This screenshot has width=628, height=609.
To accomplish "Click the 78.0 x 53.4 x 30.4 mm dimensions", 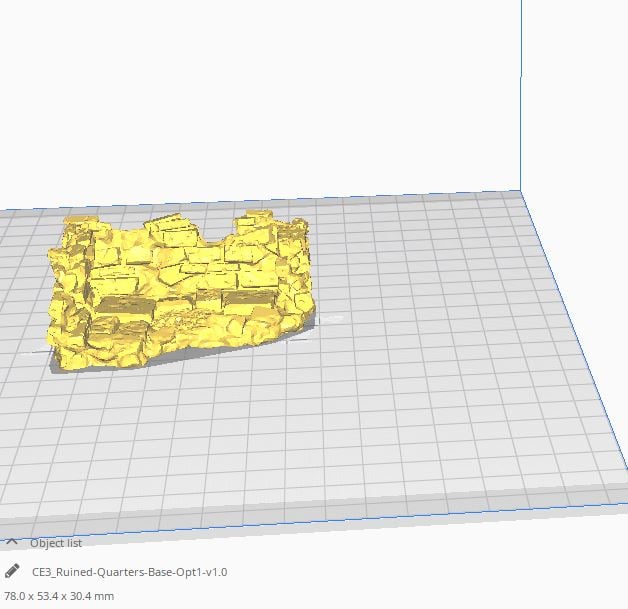I will click(x=59, y=596).
